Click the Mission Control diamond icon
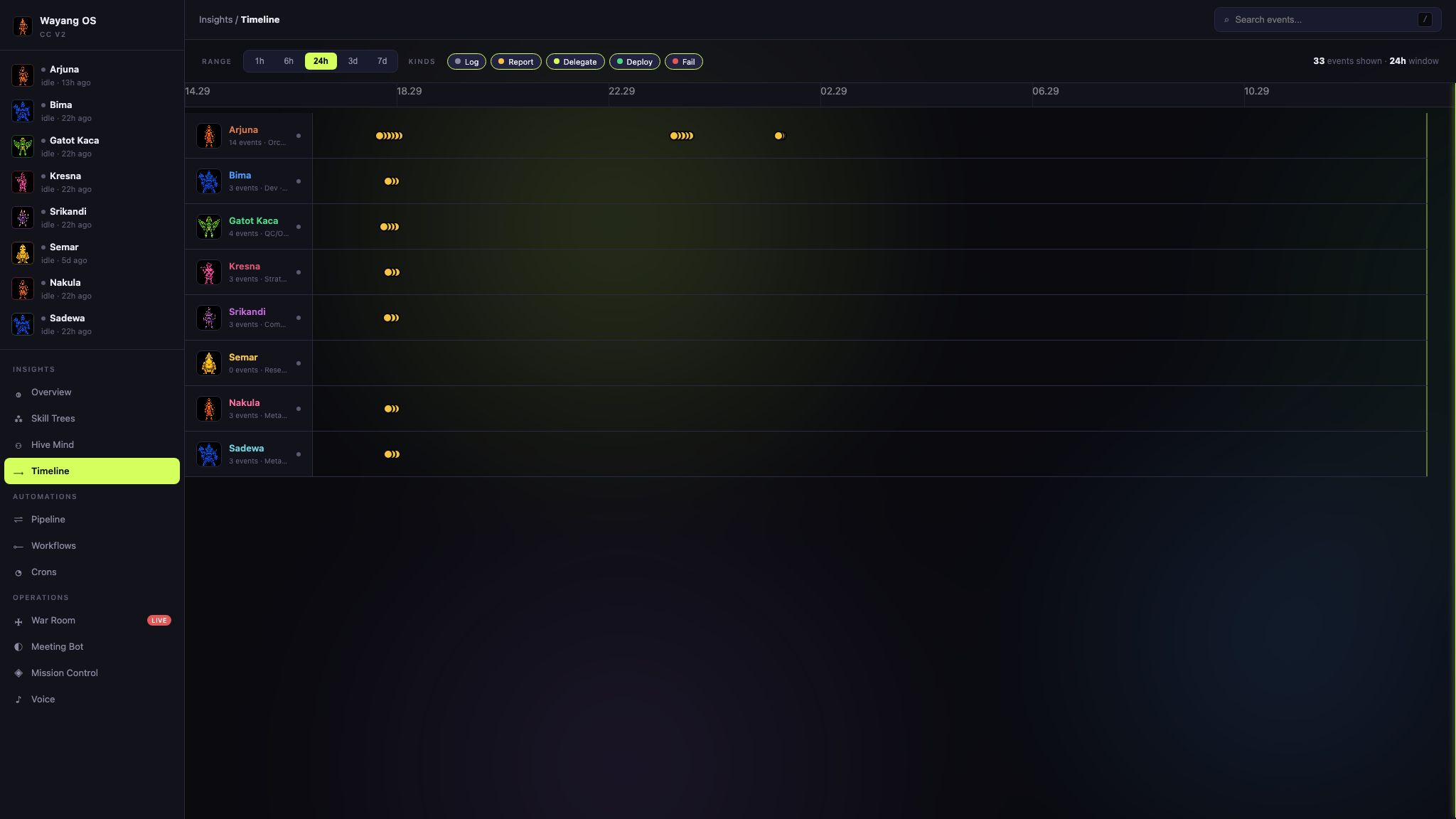Screen dimensions: 1456x819 coord(18,673)
